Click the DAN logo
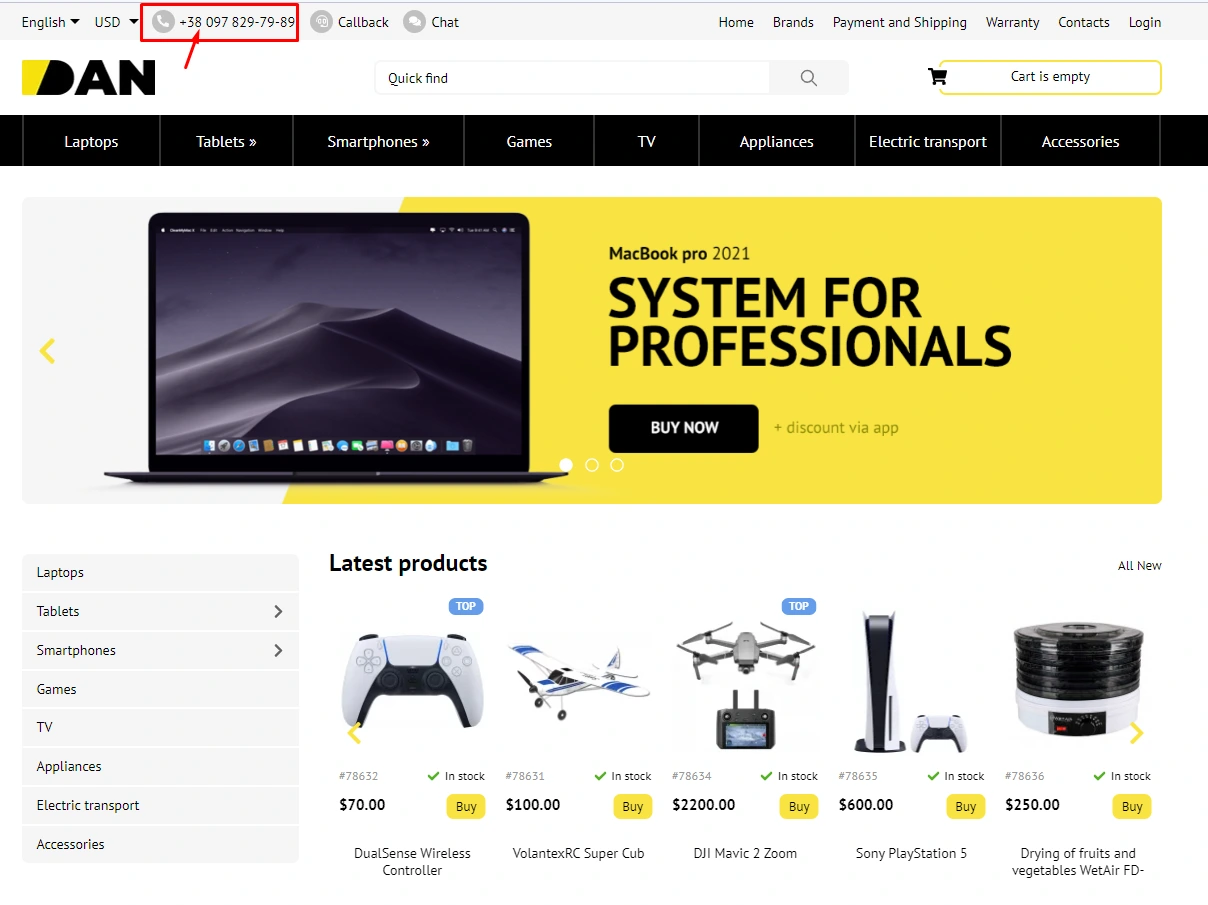Screen dimensions: 1208x905 [89, 77]
